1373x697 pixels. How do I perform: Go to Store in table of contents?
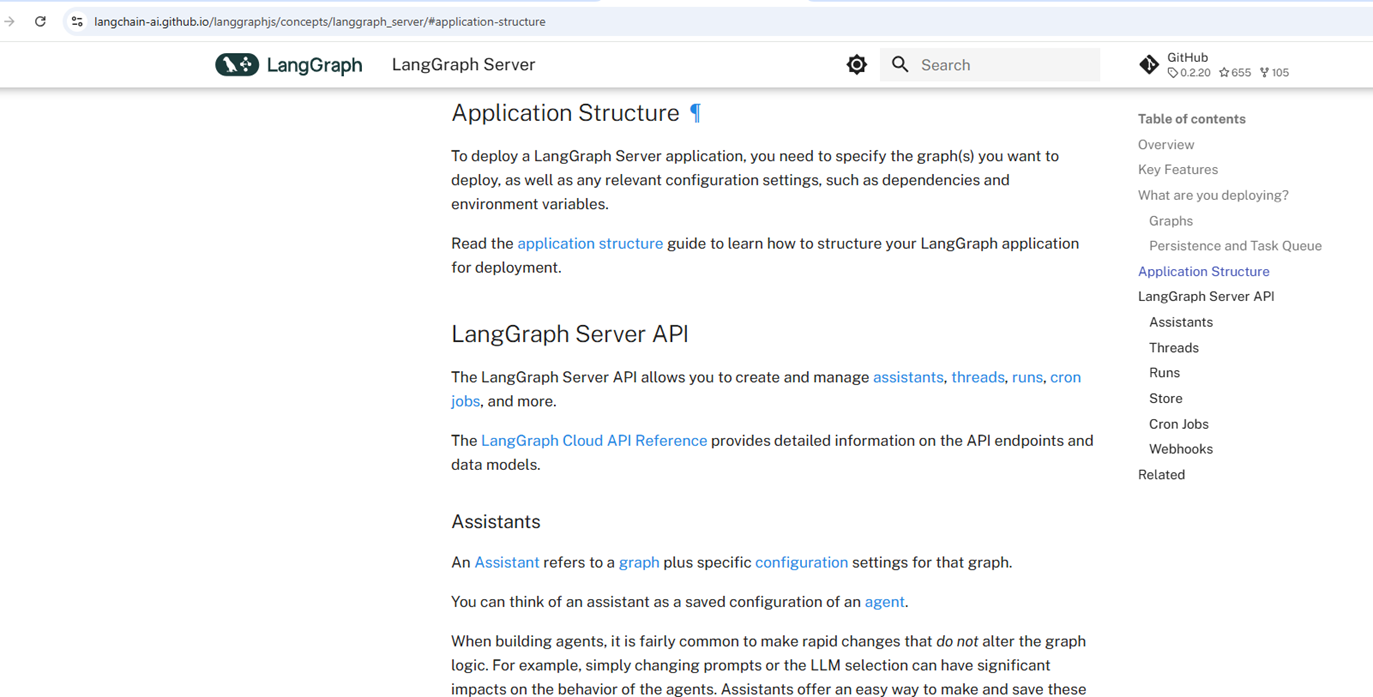tap(1166, 399)
